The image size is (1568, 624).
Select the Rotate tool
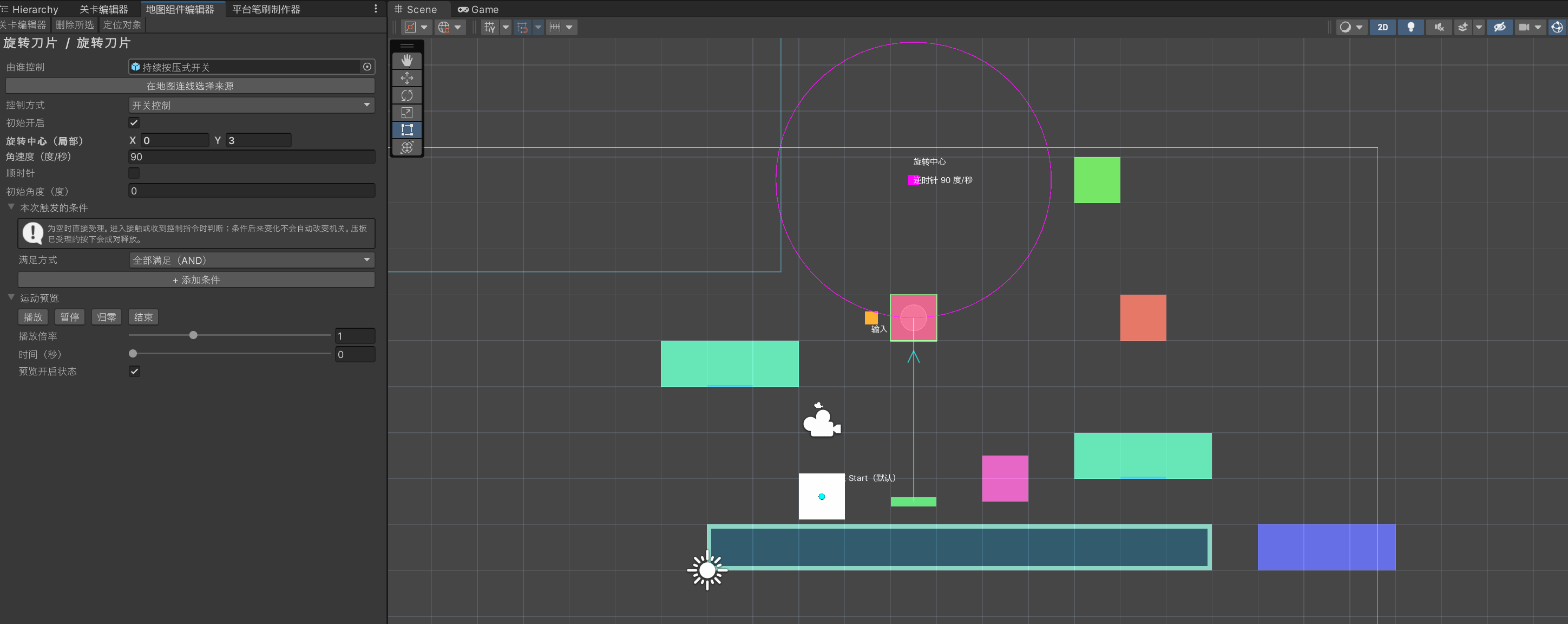click(406, 95)
